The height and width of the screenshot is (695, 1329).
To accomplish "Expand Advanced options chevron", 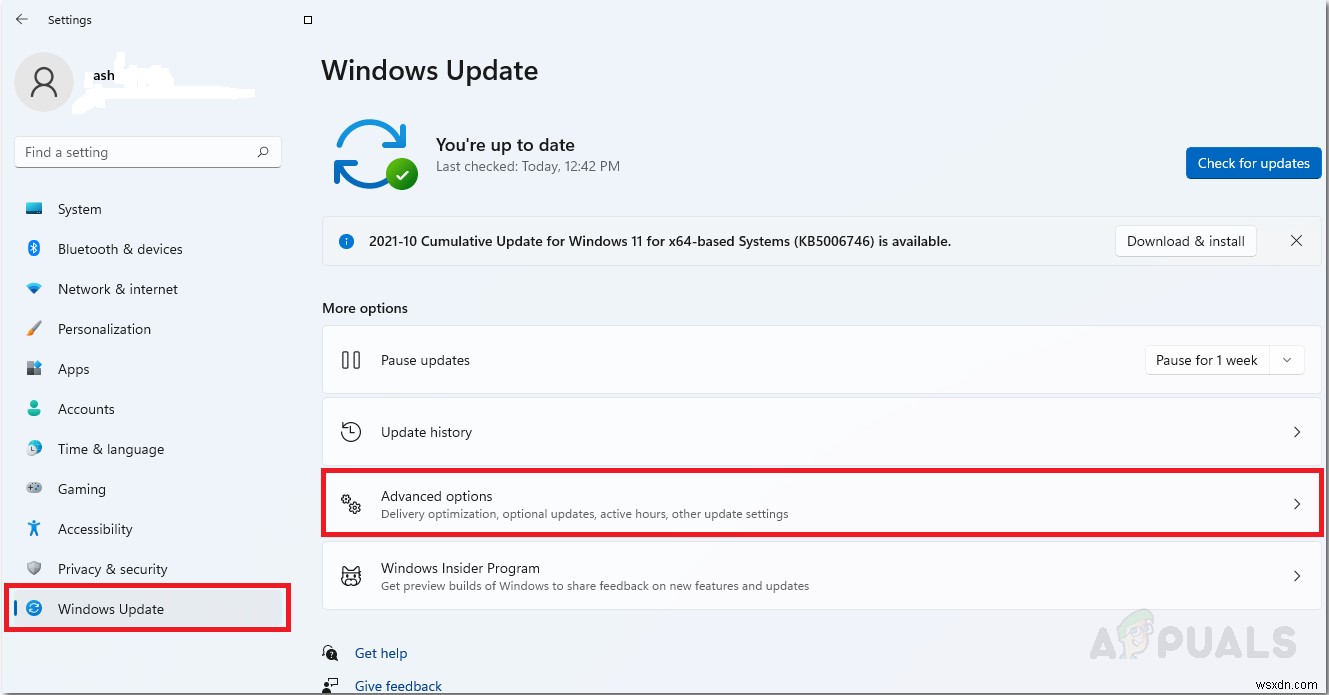I will click(x=1297, y=504).
